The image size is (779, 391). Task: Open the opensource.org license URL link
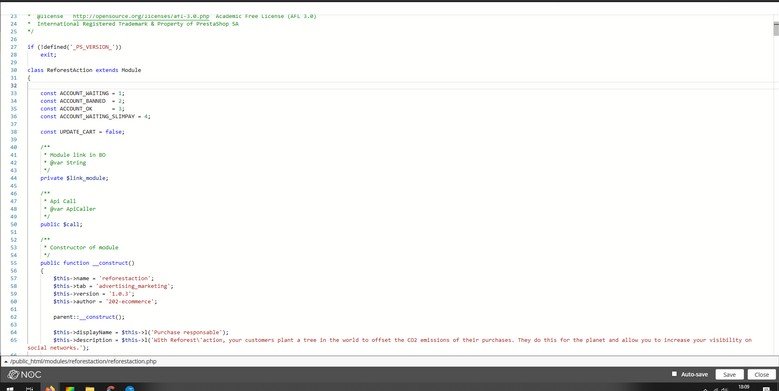tap(141, 16)
